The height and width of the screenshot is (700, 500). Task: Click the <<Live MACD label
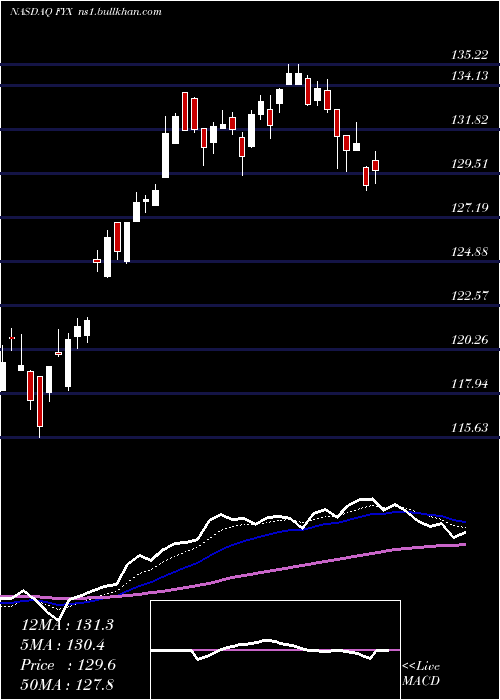421,673
